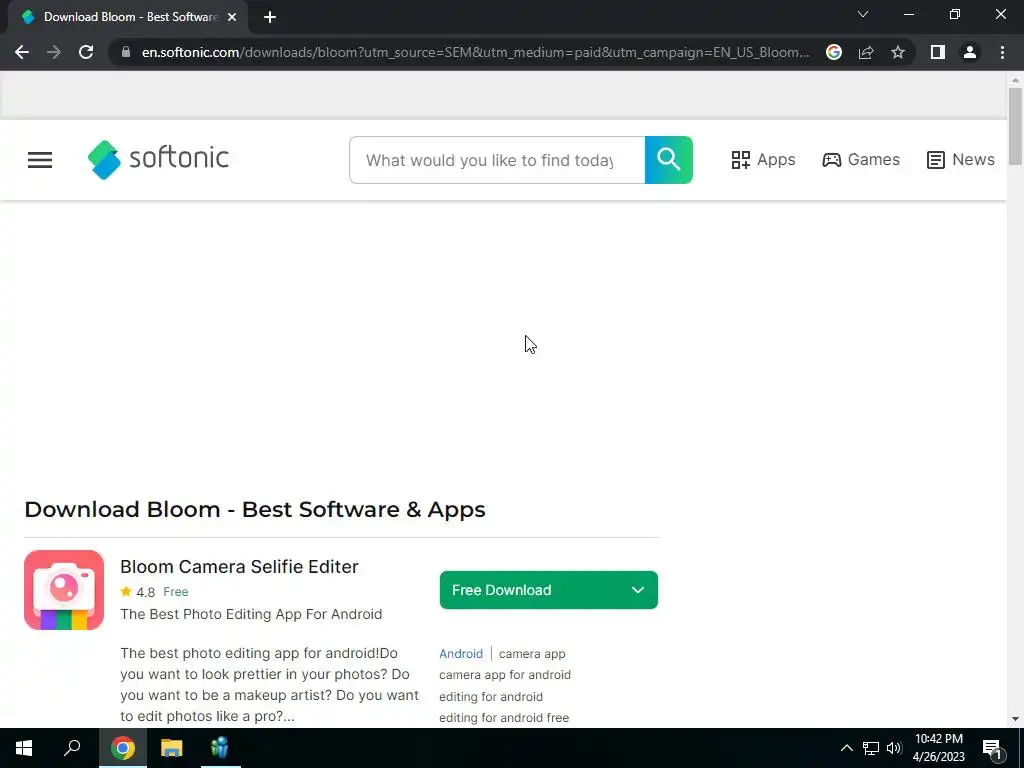Image resolution: width=1024 pixels, height=768 pixels.
Task: Open the Chrome profile icon
Action: pyautogui.click(x=970, y=52)
